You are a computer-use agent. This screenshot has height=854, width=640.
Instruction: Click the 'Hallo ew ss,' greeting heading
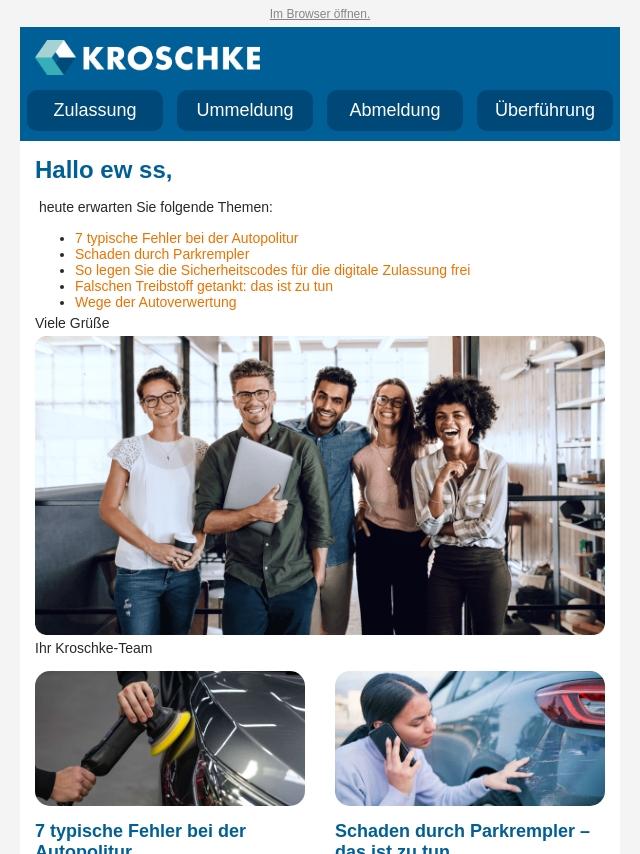103,170
